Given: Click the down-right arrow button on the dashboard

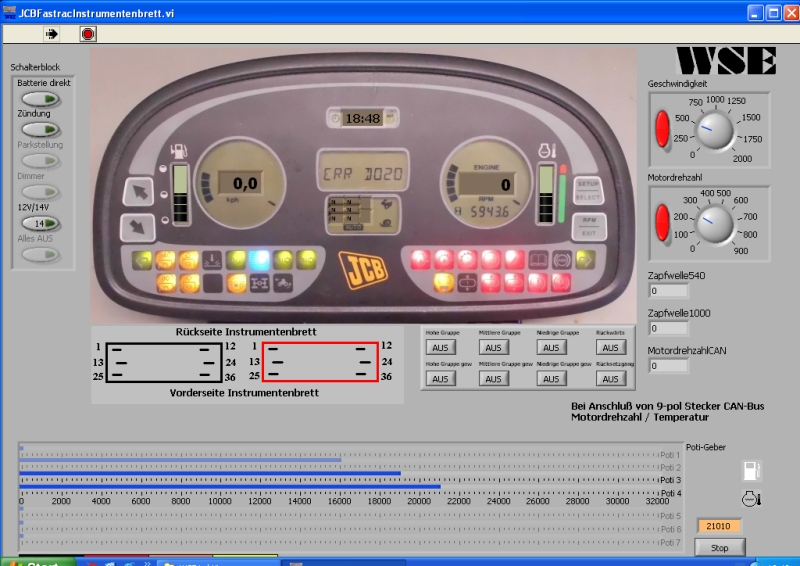Looking at the screenshot, I should click(137, 227).
